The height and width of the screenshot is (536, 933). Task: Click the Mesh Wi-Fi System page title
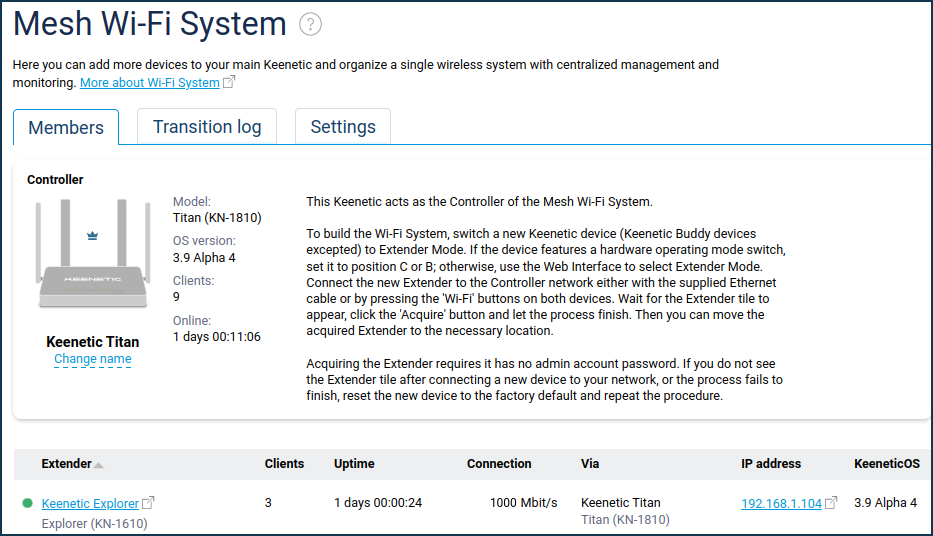pos(150,24)
